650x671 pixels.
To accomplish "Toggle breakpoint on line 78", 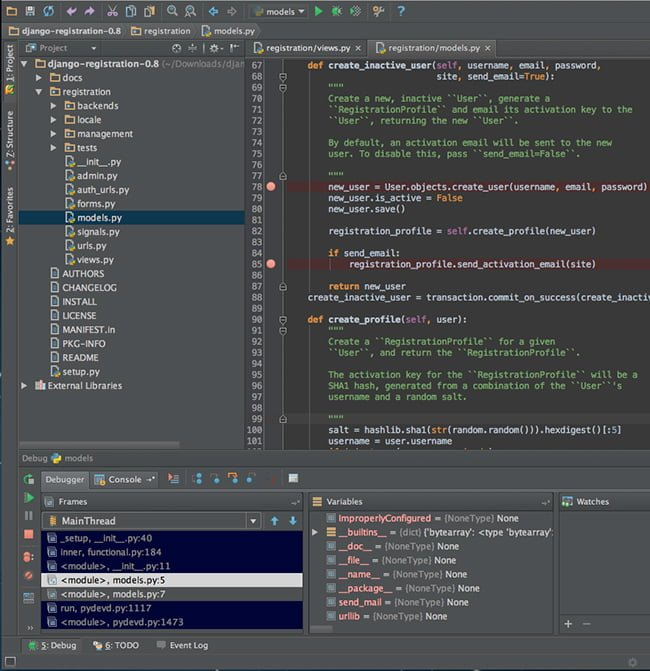I will (x=271, y=187).
